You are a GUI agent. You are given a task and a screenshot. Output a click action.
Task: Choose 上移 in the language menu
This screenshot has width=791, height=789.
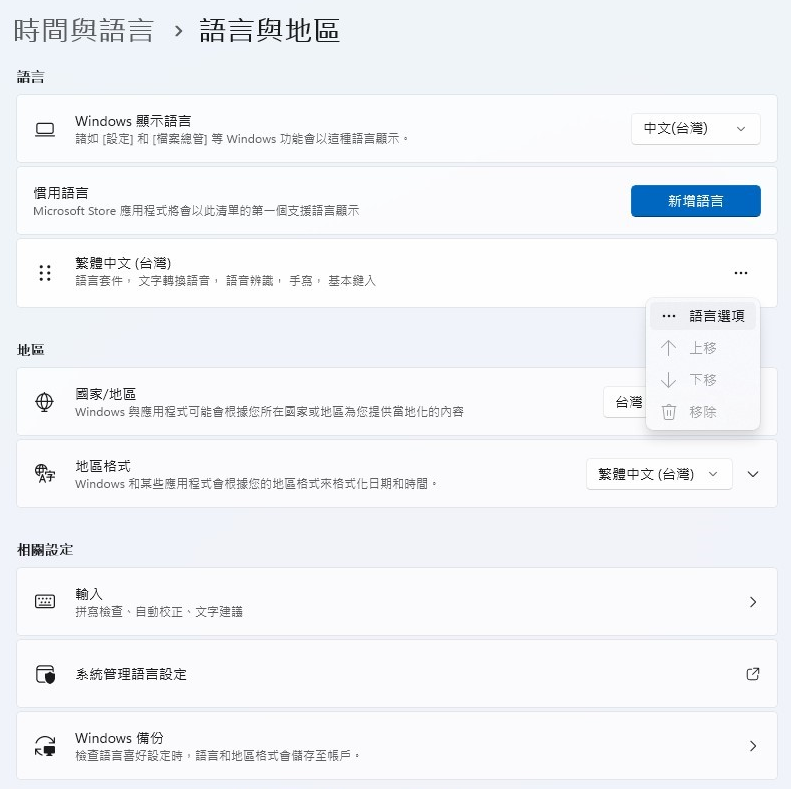(x=702, y=348)
